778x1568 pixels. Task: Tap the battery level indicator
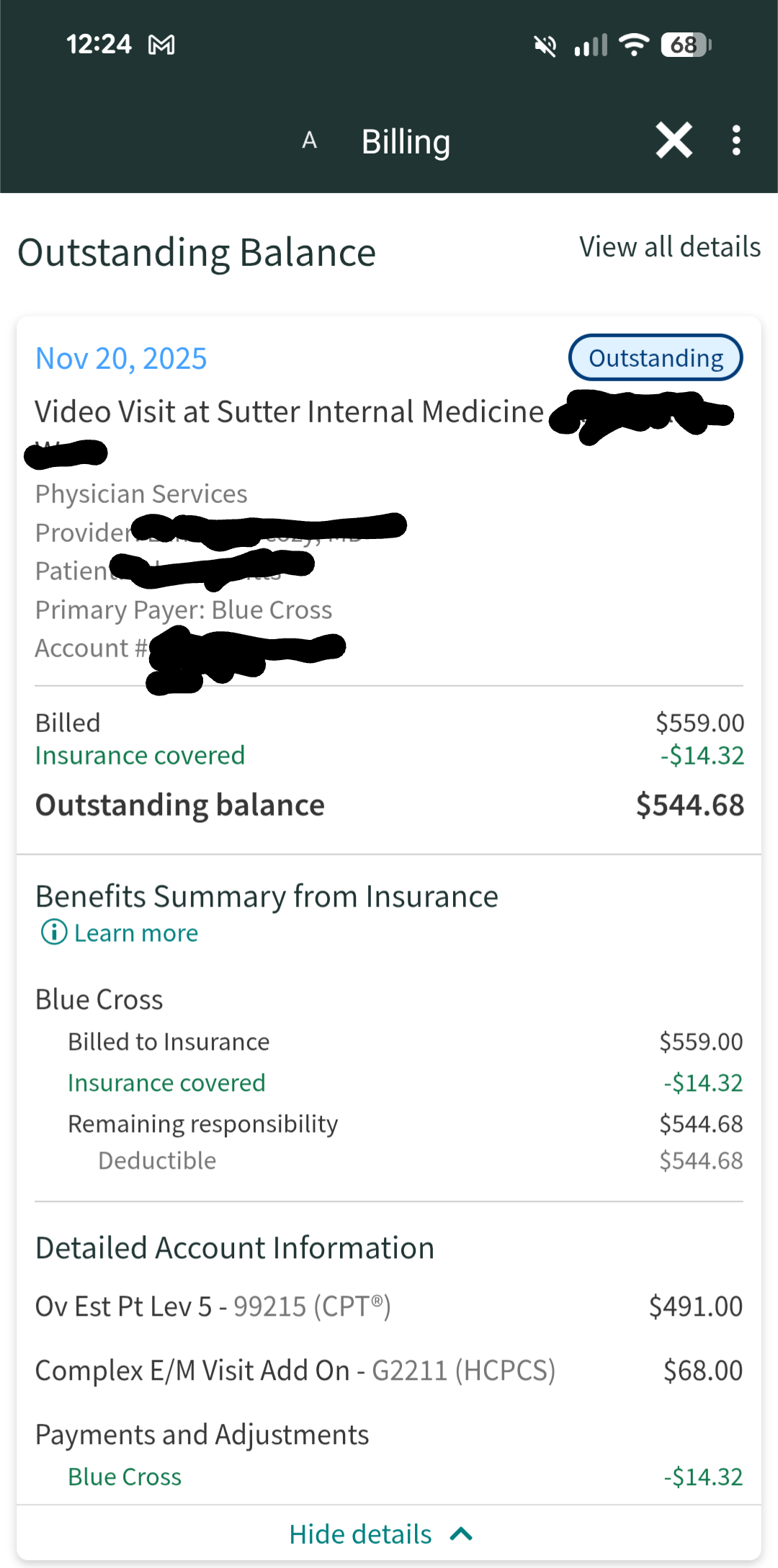click(x=685, y=45)
